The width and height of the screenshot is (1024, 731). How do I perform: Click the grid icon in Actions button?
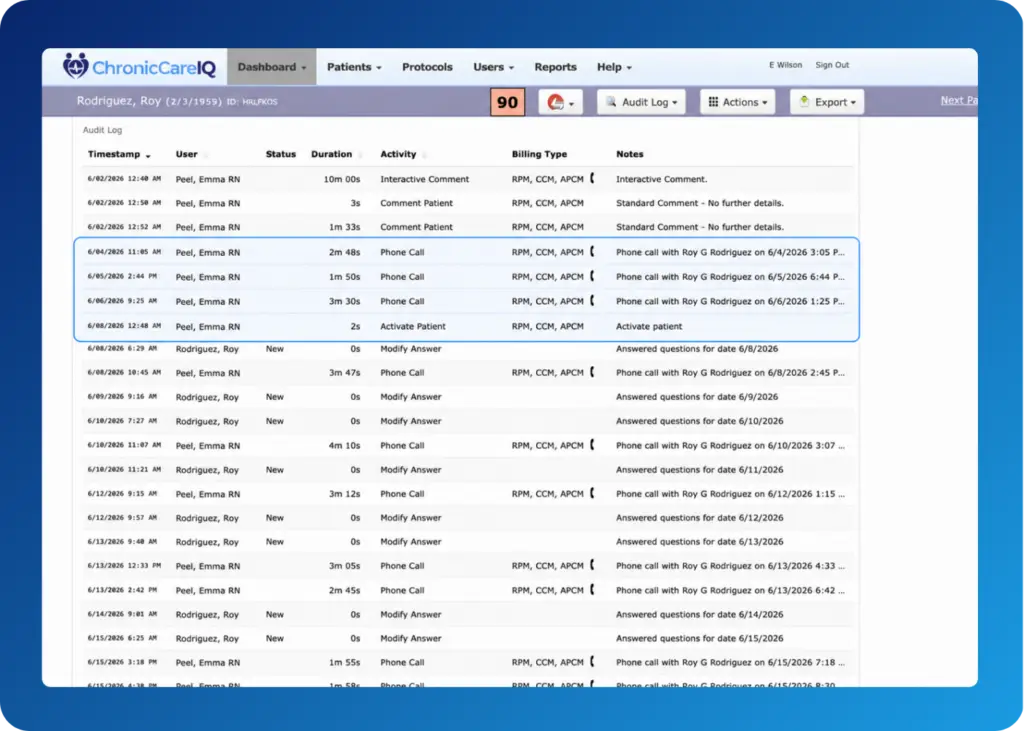point(713,102)
